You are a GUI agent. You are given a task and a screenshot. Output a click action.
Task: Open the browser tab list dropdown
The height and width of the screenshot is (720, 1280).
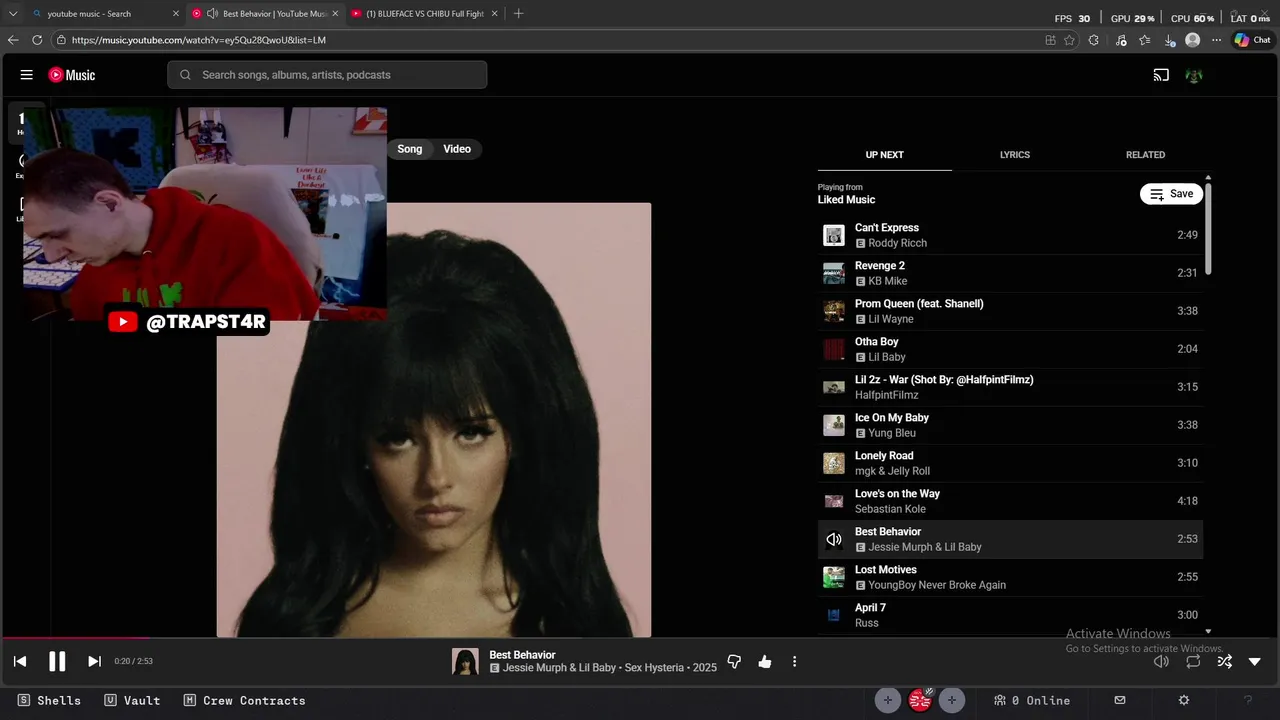point(13,14)
